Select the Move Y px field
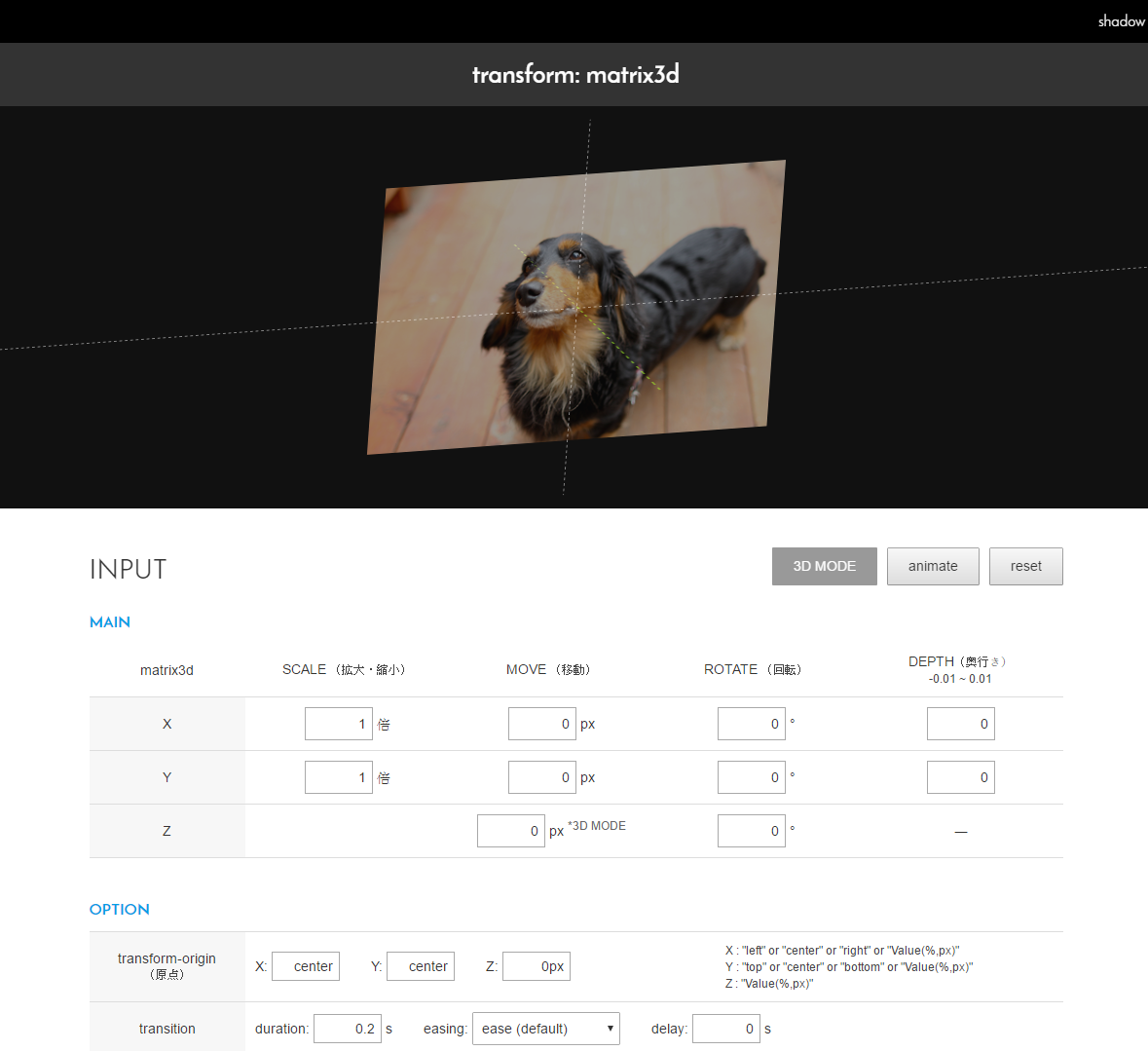1148x1051 pixels. (x=541, y=777)
